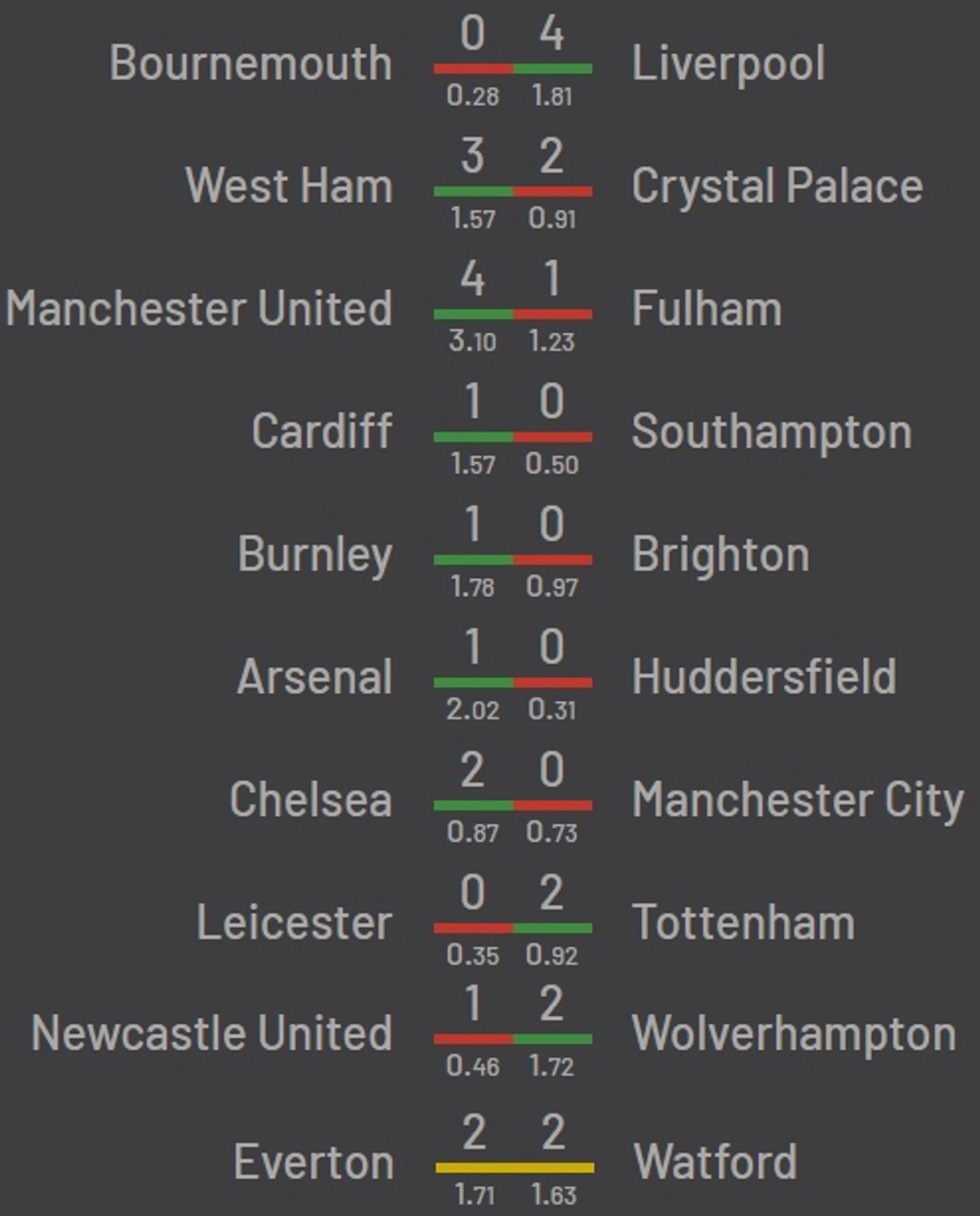This screenshot has height=1216, width=980.
Task: Select the Manchester City team name
Action: (x=798, y=801)
